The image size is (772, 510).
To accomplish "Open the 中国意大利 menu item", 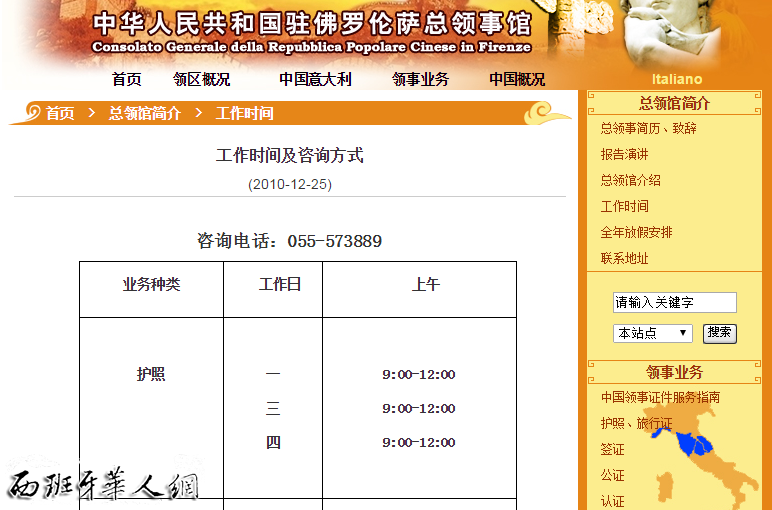I will [315, 79].
